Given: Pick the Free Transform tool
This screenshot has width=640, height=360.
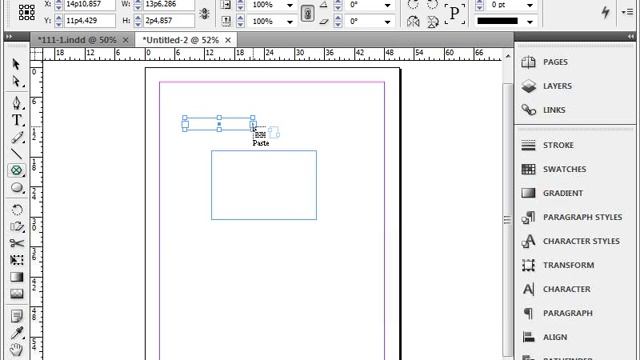Looking at the screenshot, I should (17, 260).
